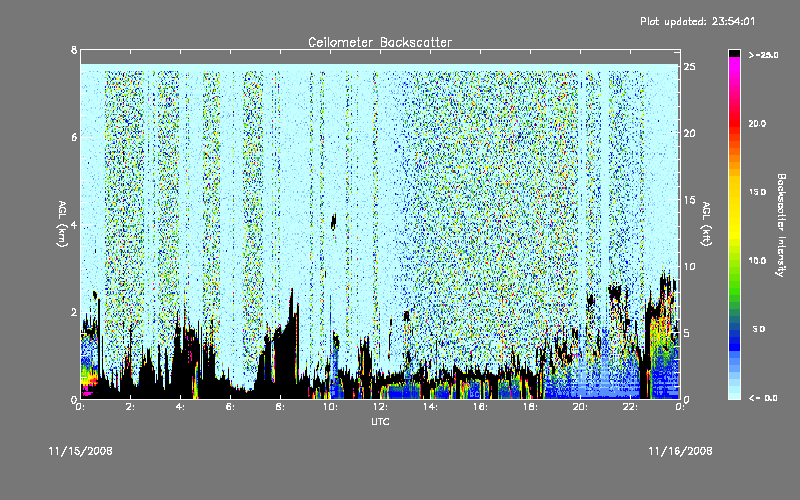Click the '15.0' colorbar tick label

point(758,192)
